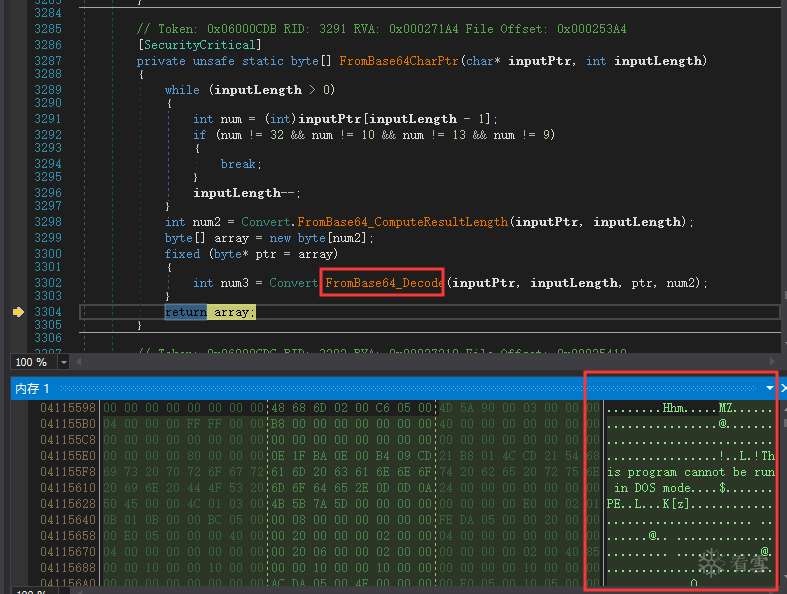Go to FromBase64CharPtr method name in declaration
Viewport: 787px width, 594px height.
point(399,61)
